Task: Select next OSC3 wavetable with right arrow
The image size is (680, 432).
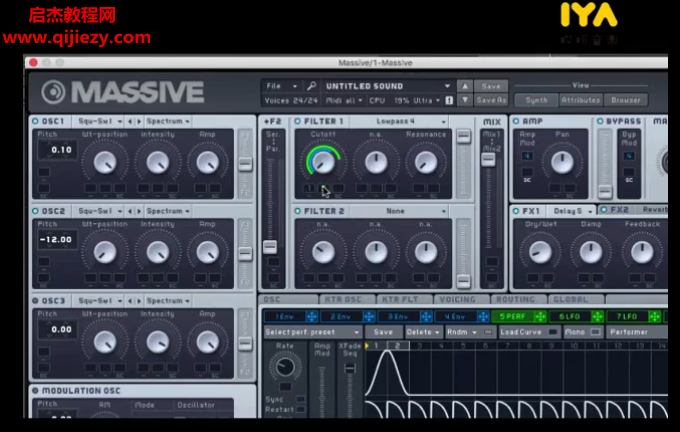Action: click(139, 301)
